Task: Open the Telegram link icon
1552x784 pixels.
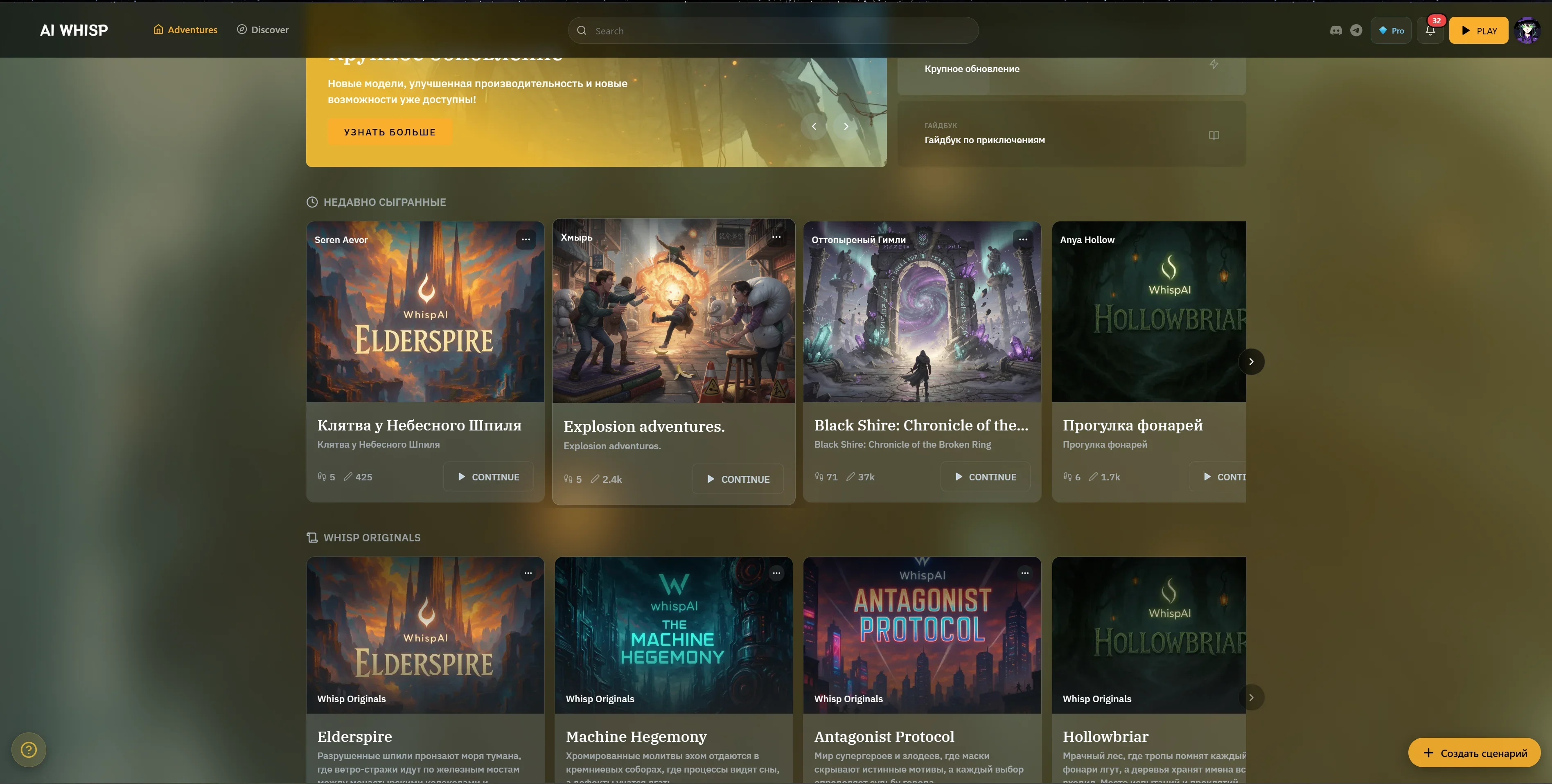Action: (x=1356, y=30)
